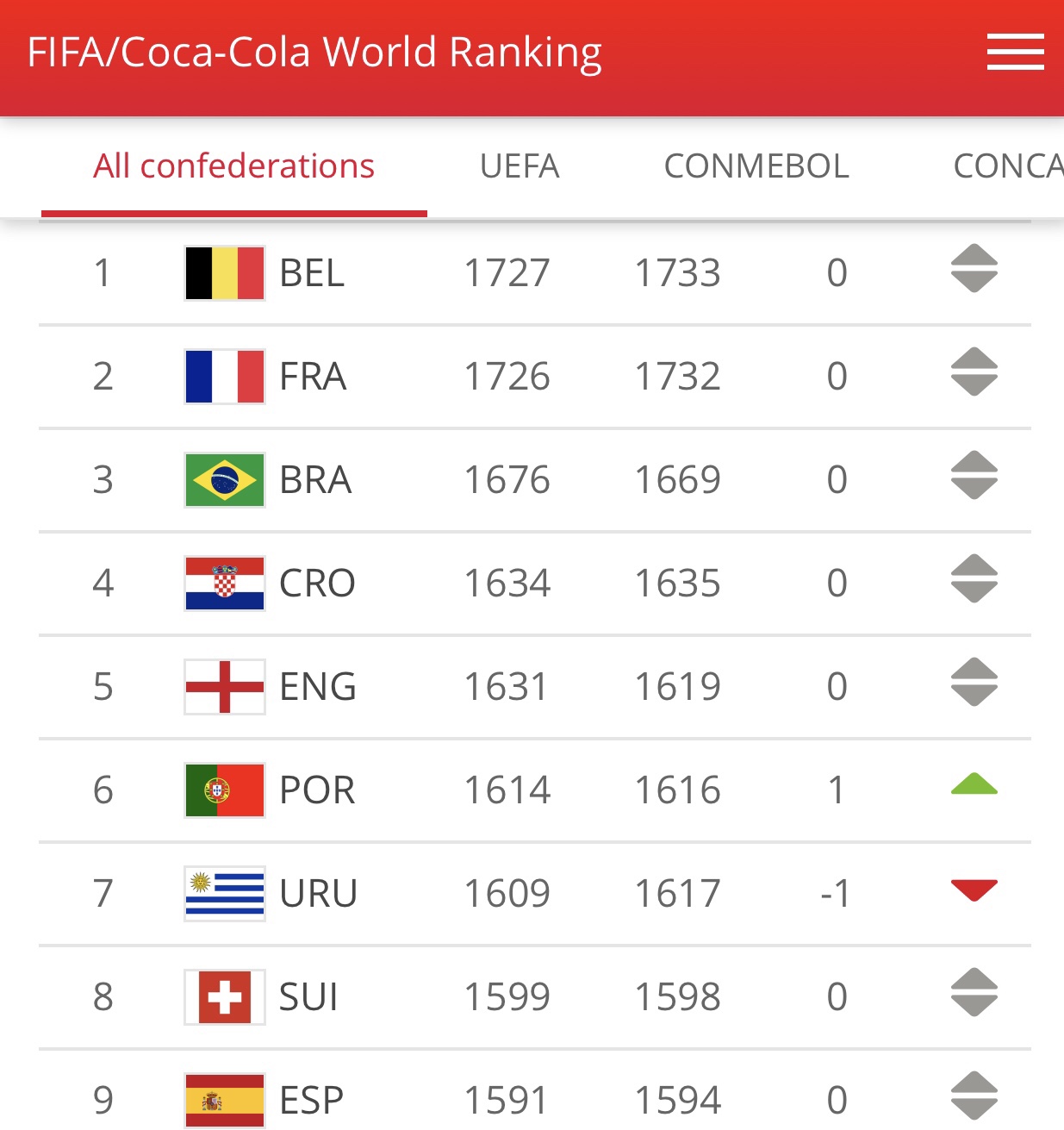Switch to the UEFA tab
Viewport: 1064px width, 1130px height.
coord(520,166)
